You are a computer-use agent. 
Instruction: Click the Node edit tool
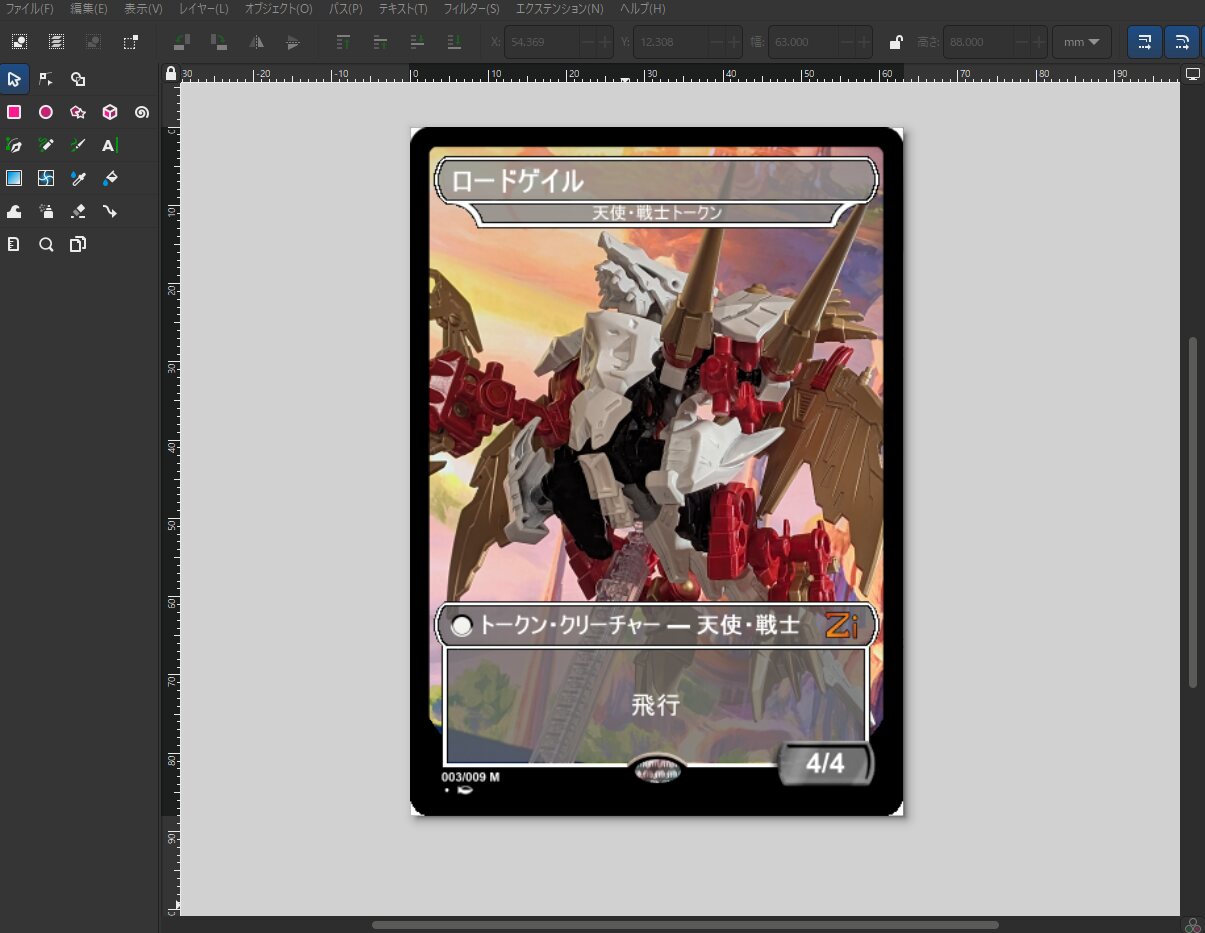[46, 79]
